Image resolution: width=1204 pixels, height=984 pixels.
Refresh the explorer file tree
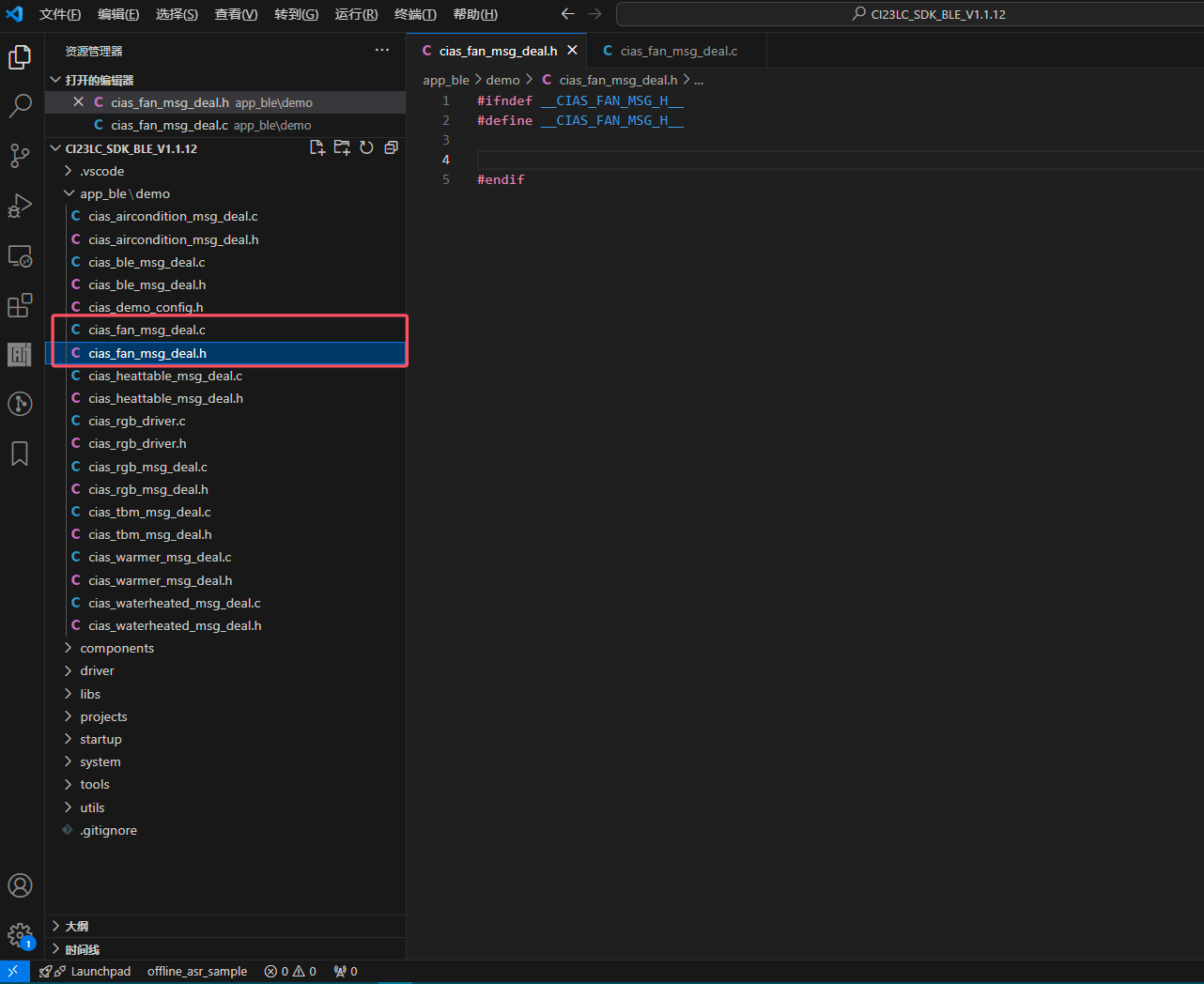366,148
